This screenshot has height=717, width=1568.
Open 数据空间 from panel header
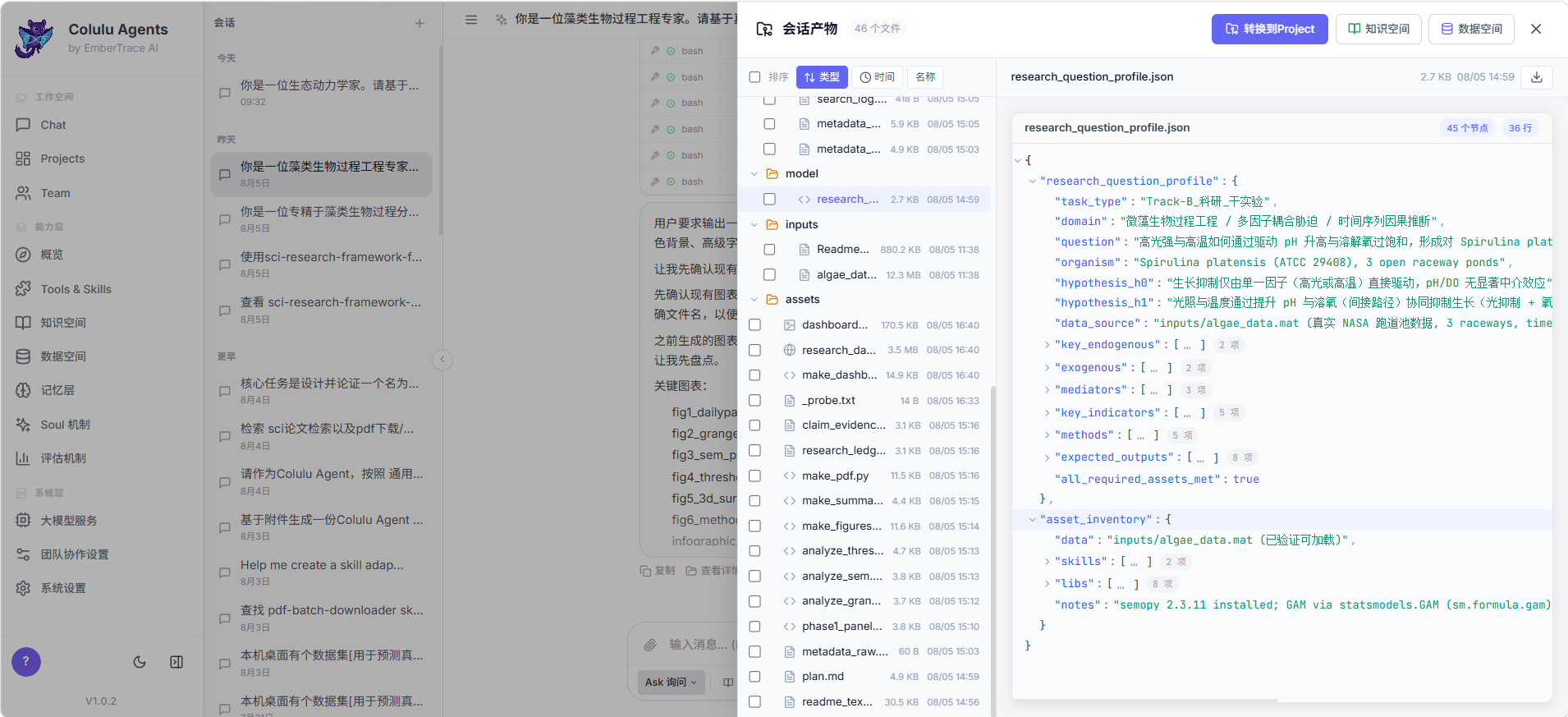1472,29
